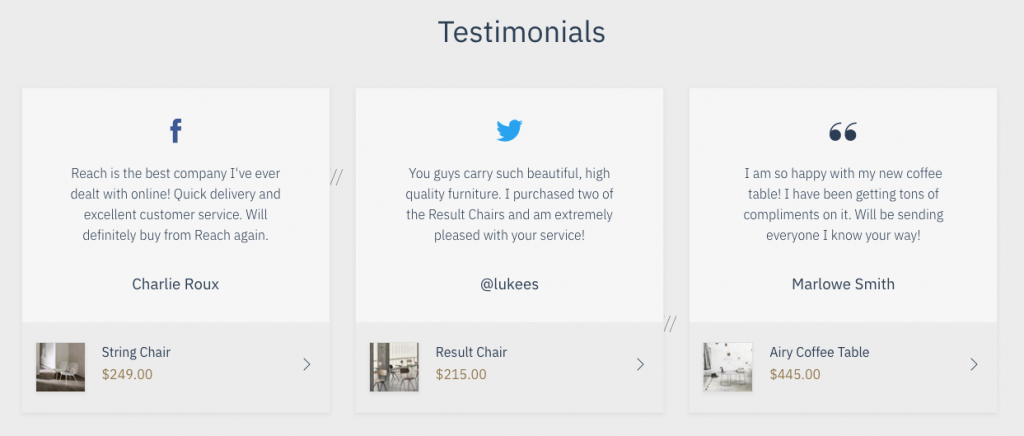Click the $445.00 price label
The width and height of the screenshot is (1024, 436).
795,375
